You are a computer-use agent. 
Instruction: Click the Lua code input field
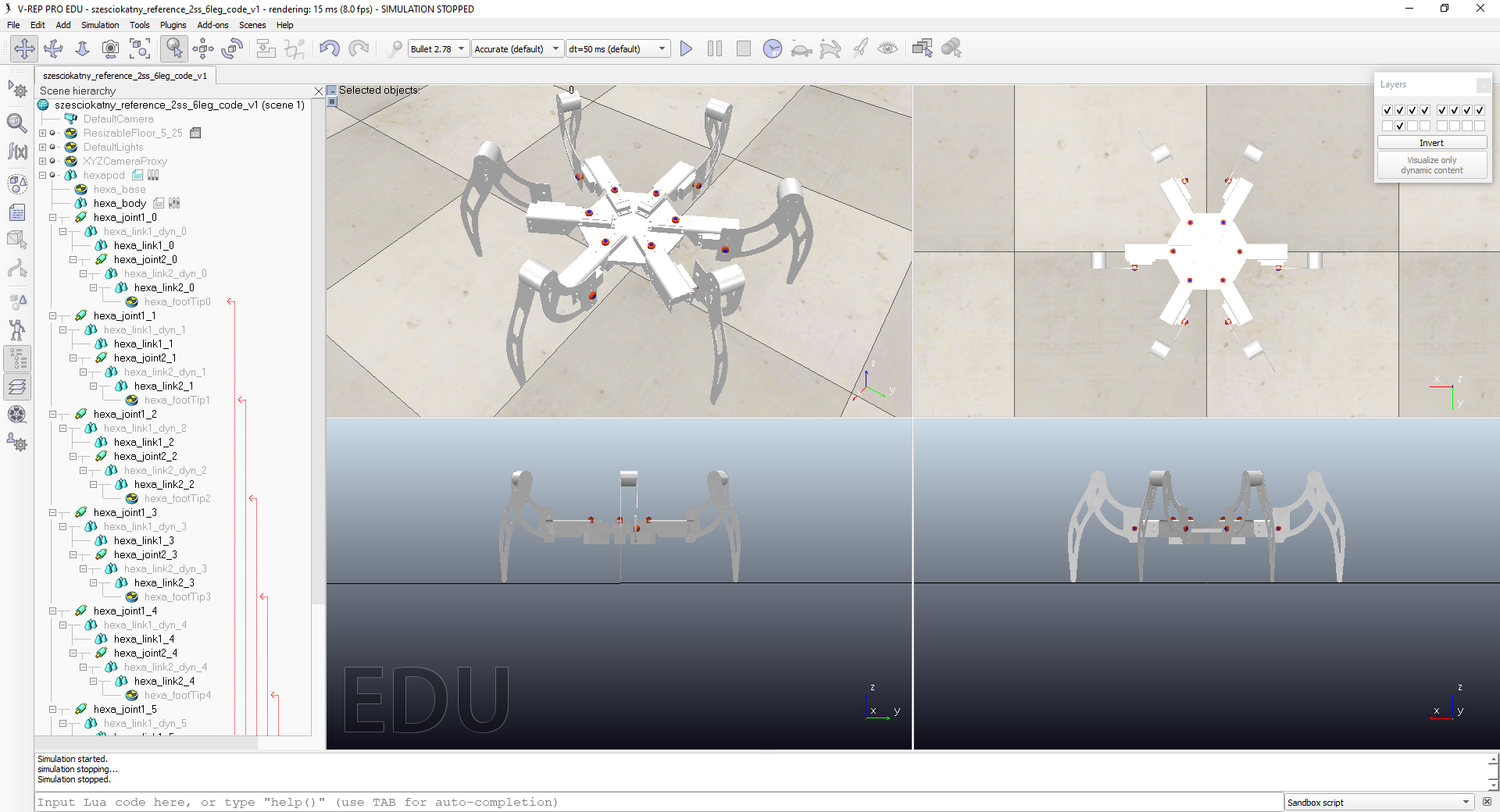point(659,802)
